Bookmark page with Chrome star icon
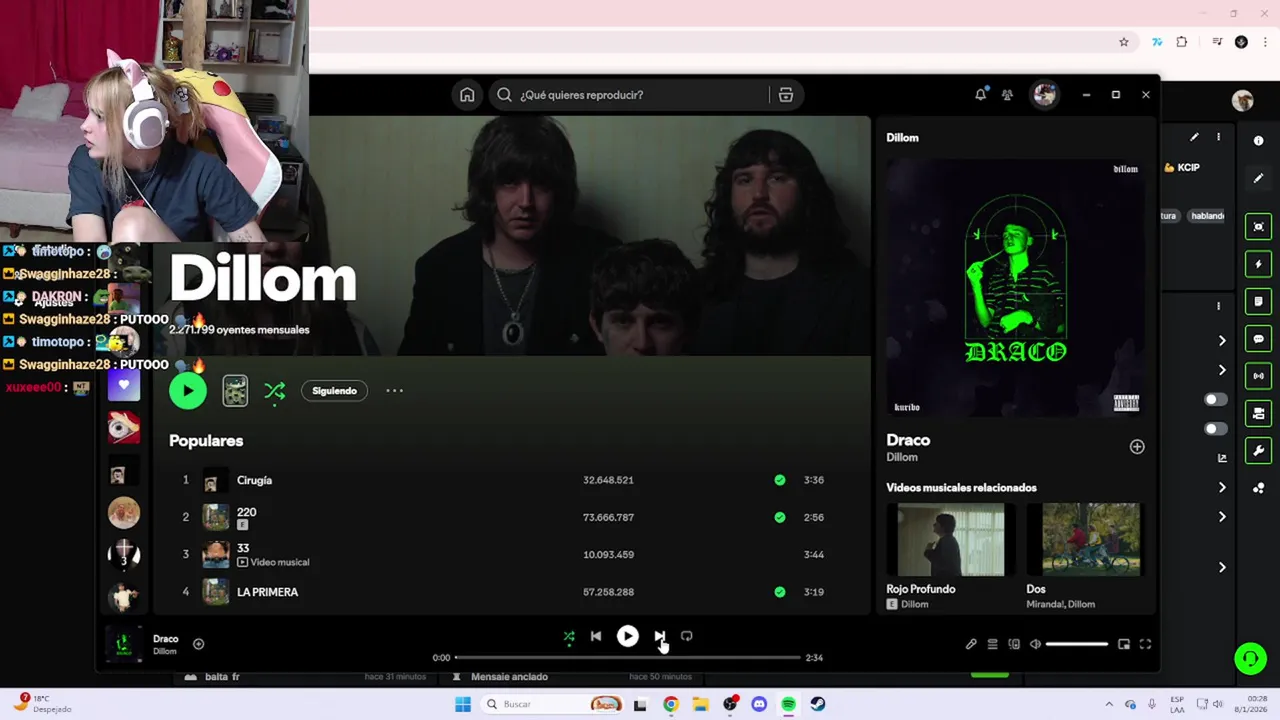1280x720 pixels. pos(1124,42)
